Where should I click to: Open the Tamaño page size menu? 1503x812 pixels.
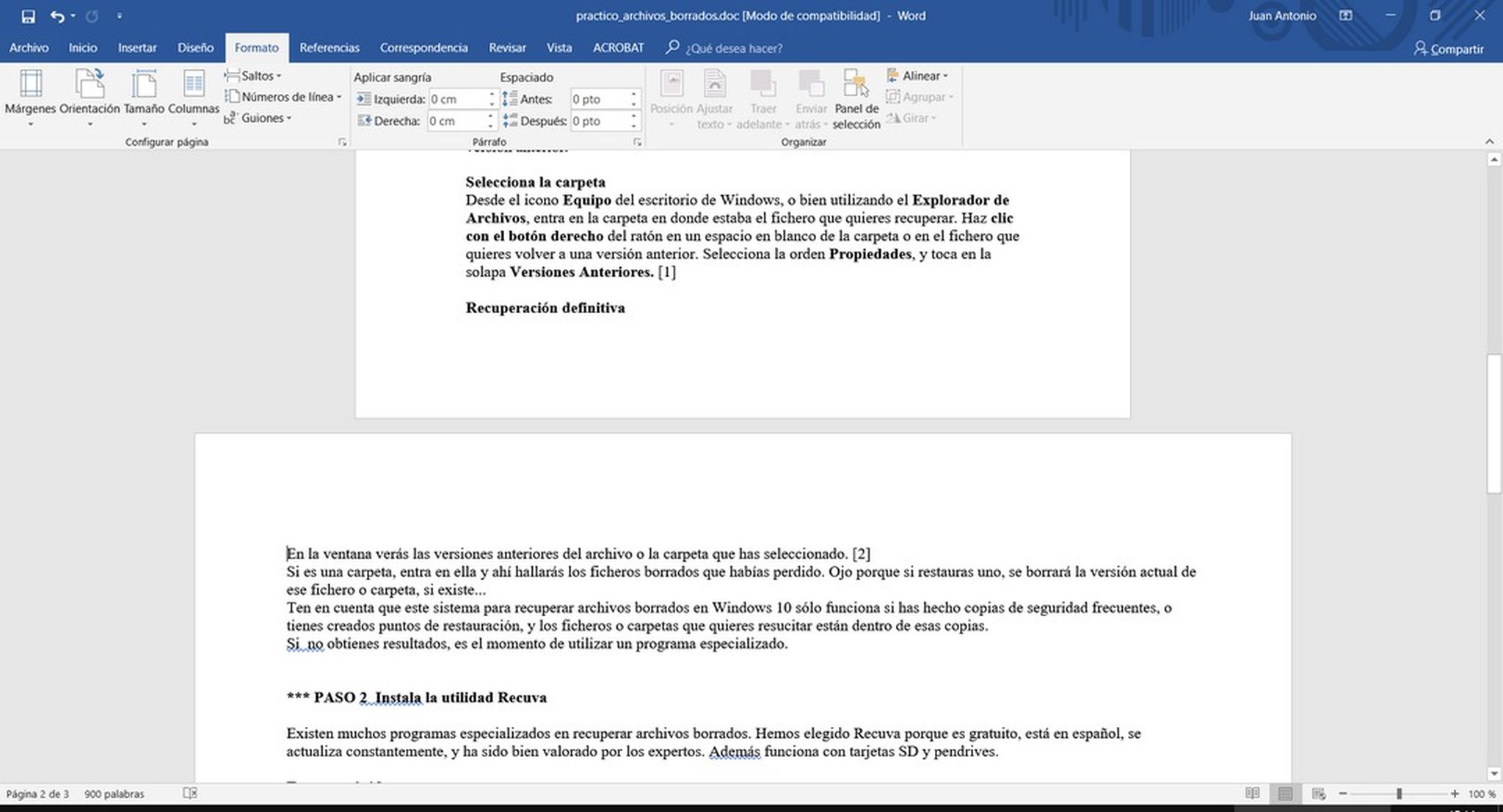(144, 98)
